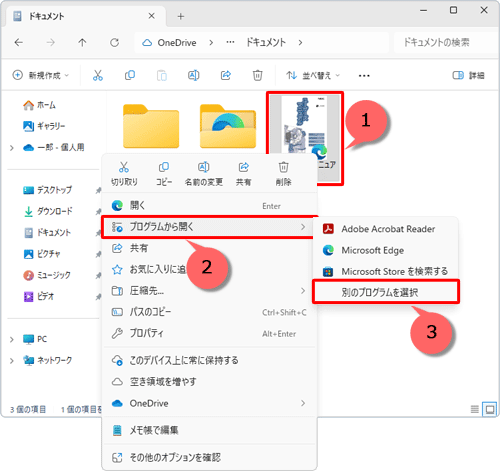The width and height of the screenshot is (500, 471).
Task: Choose パスのコピー
Action: [209, 312]
